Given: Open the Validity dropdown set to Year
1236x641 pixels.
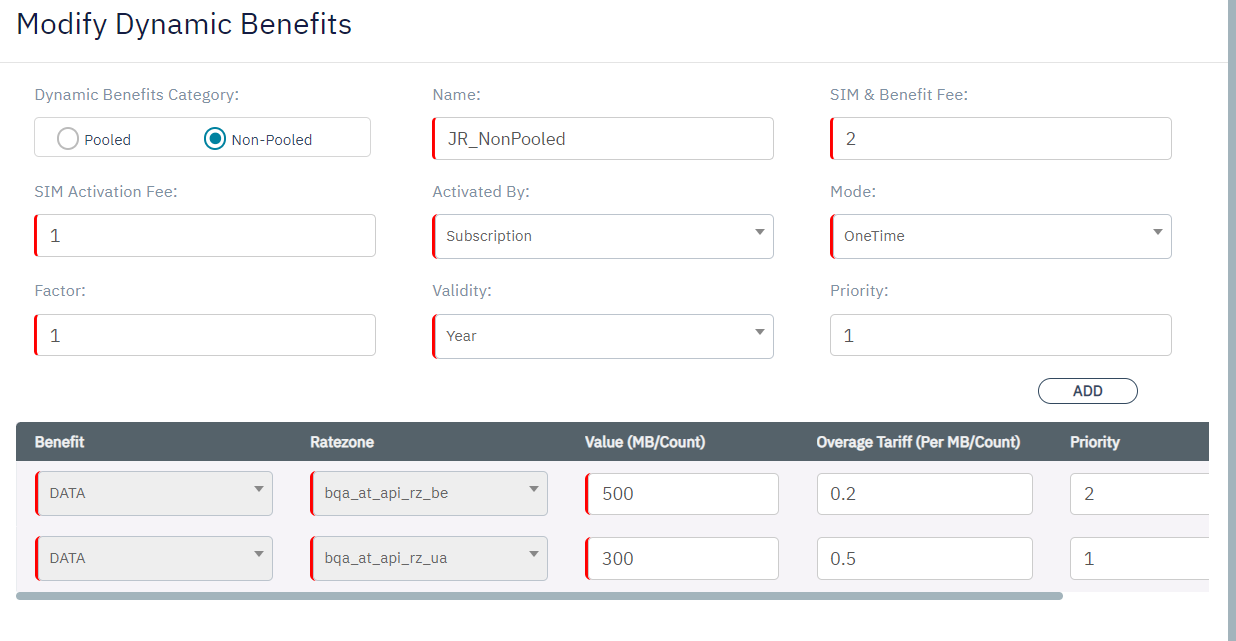Looking at the screenshot, I should (603, 336).
